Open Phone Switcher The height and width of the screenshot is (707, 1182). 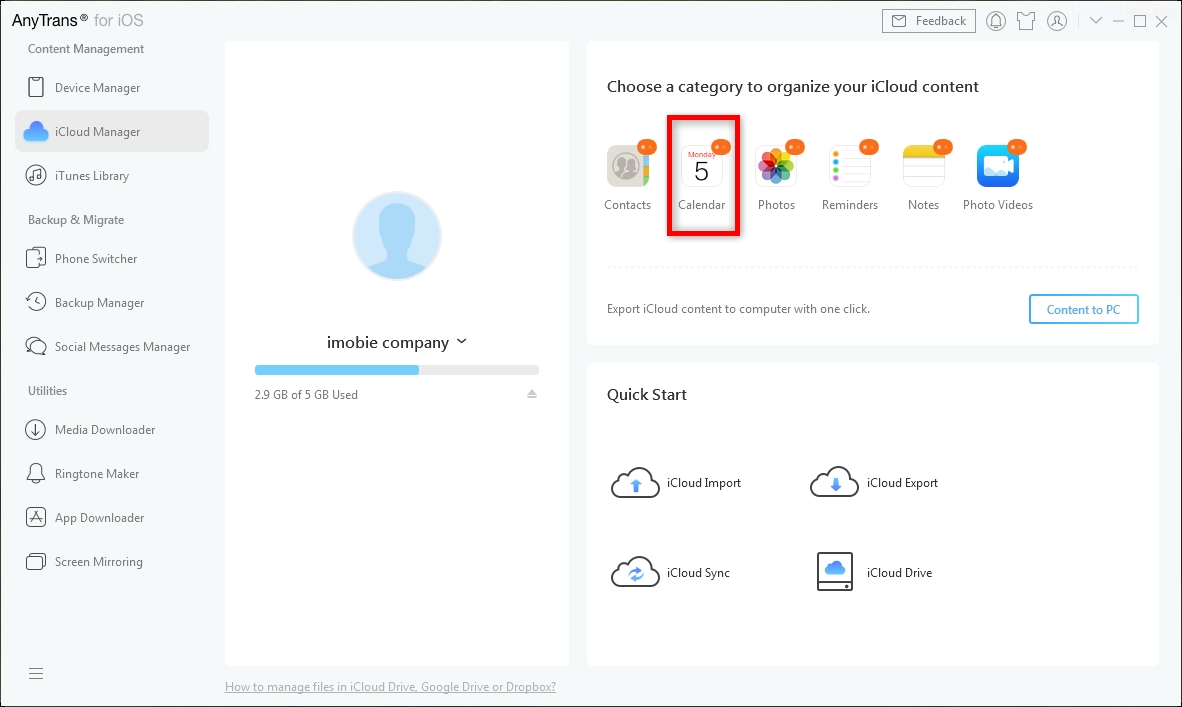coord(112,259)
